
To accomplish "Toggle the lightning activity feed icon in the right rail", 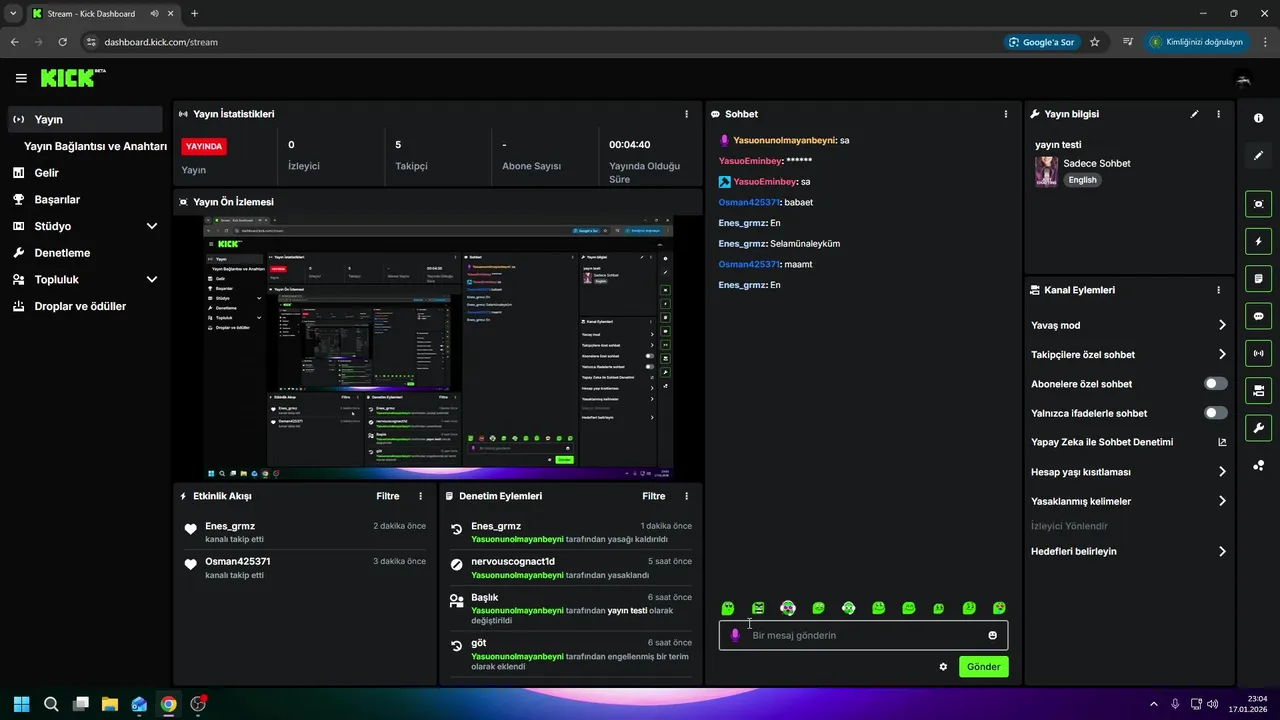I will (1258, 241).
